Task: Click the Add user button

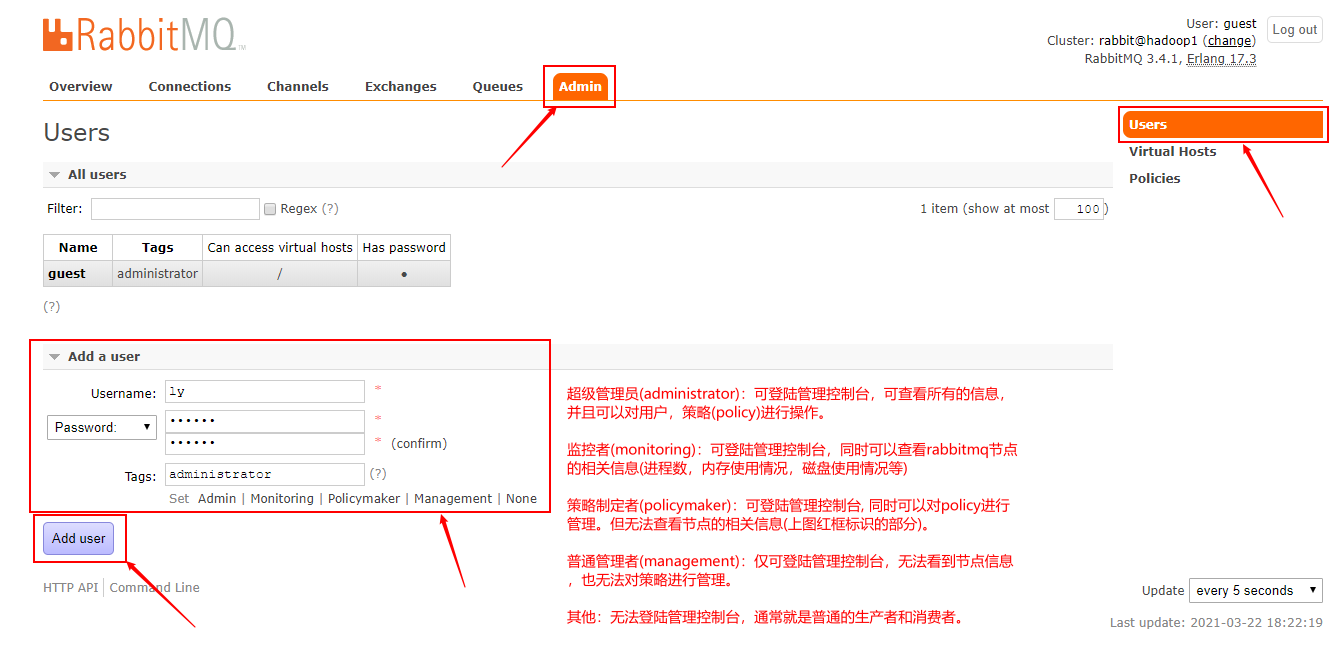Action: point(78,538)
